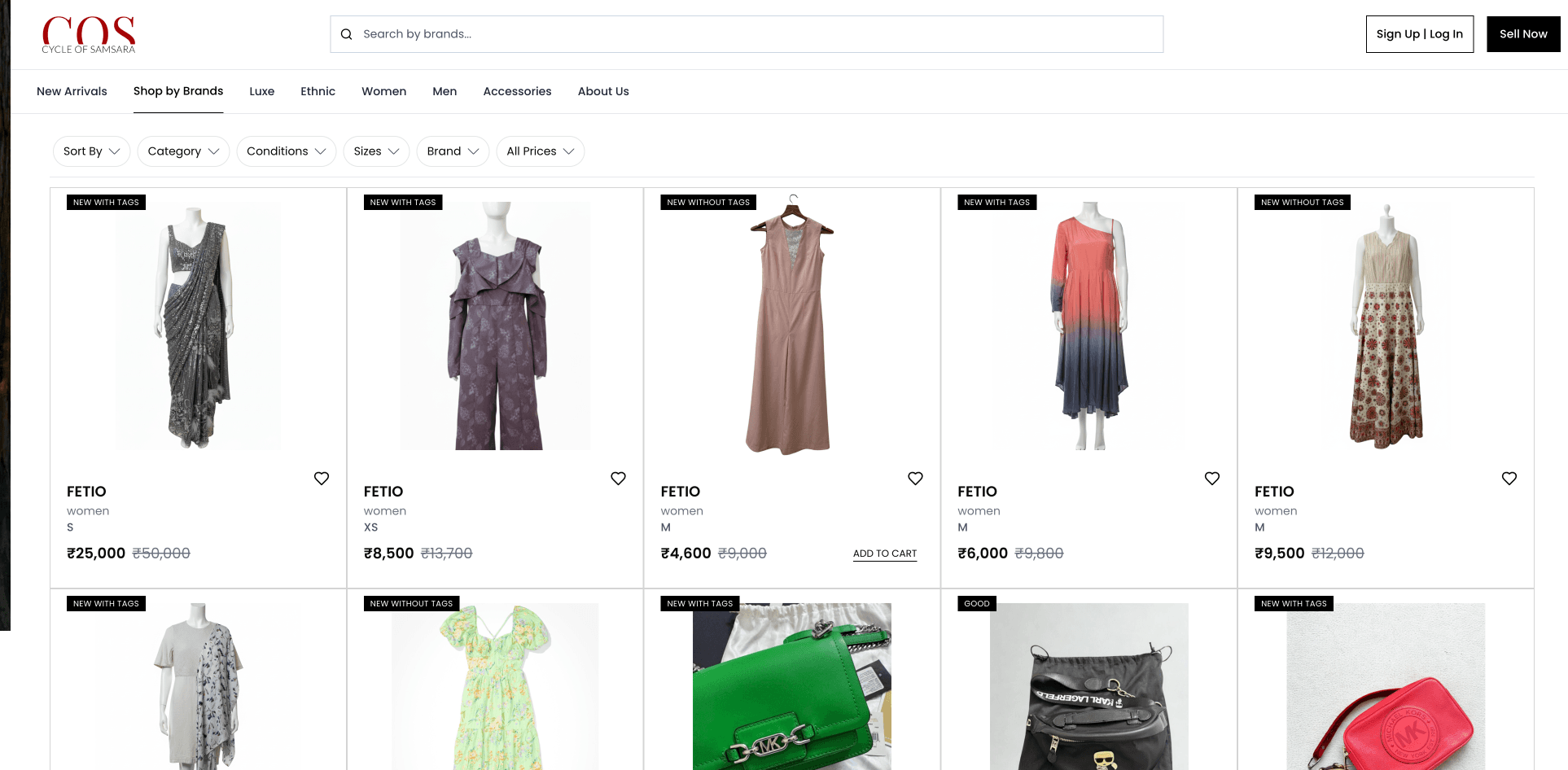Click NEW WITH TAGS badge on green bag
Viewport: 1568px width, 770px height.
pyautogui.click(x=700, y=603)
